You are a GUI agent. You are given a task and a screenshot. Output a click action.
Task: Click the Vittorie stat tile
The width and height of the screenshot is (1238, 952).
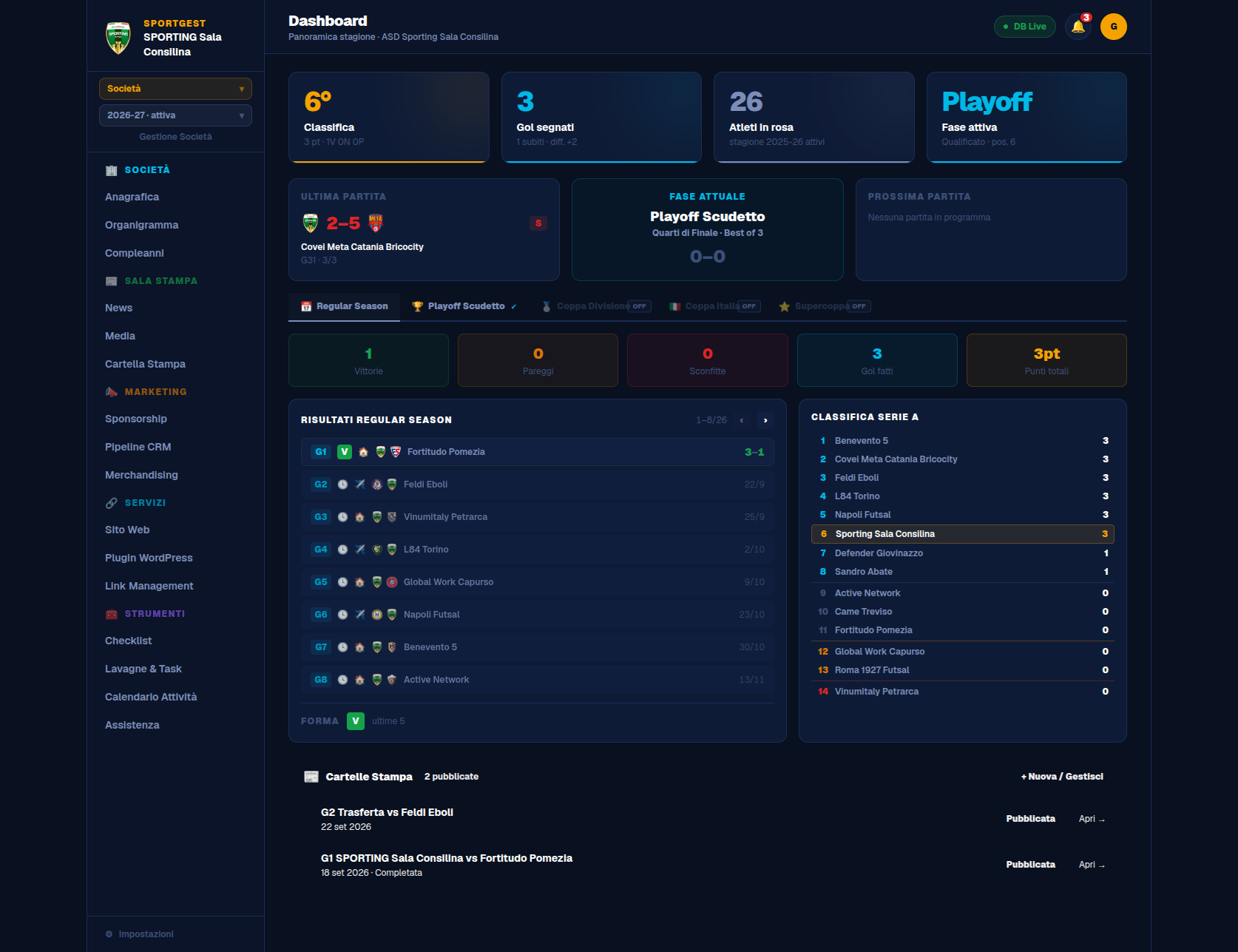(368, 360)
